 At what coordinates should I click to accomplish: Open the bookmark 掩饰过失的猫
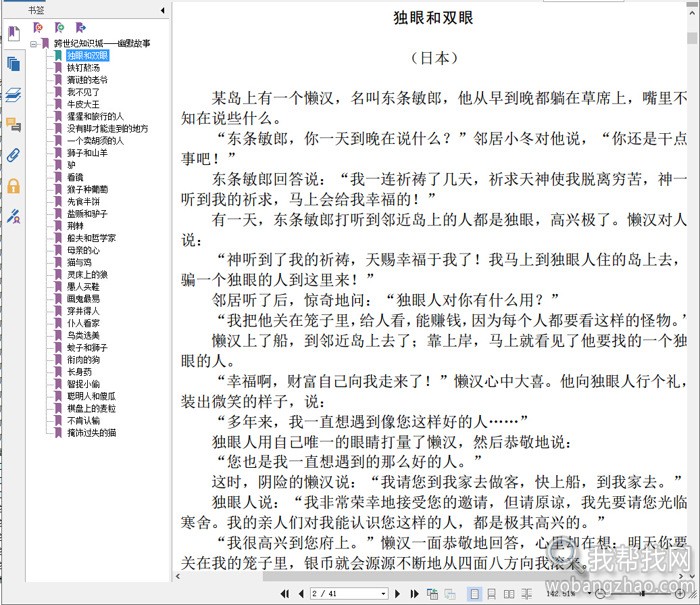(92, 432)
